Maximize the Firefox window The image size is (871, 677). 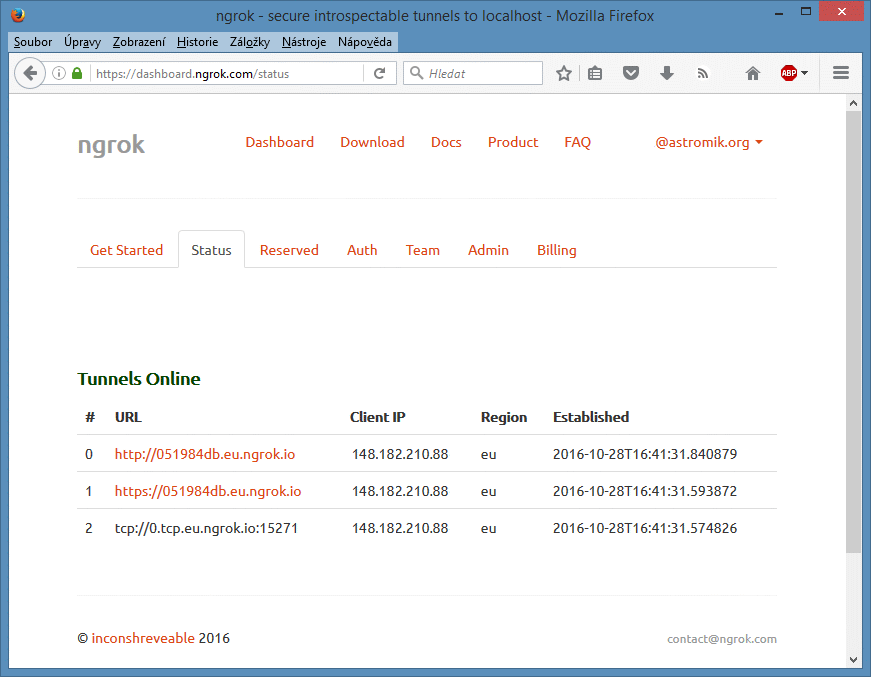(x=805, y=12)
